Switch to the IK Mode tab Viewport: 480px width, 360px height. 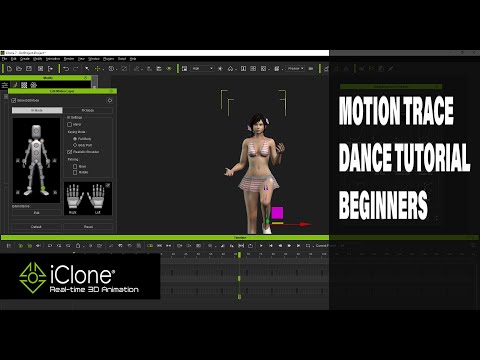pyautogui.click(x=37, y=110)
